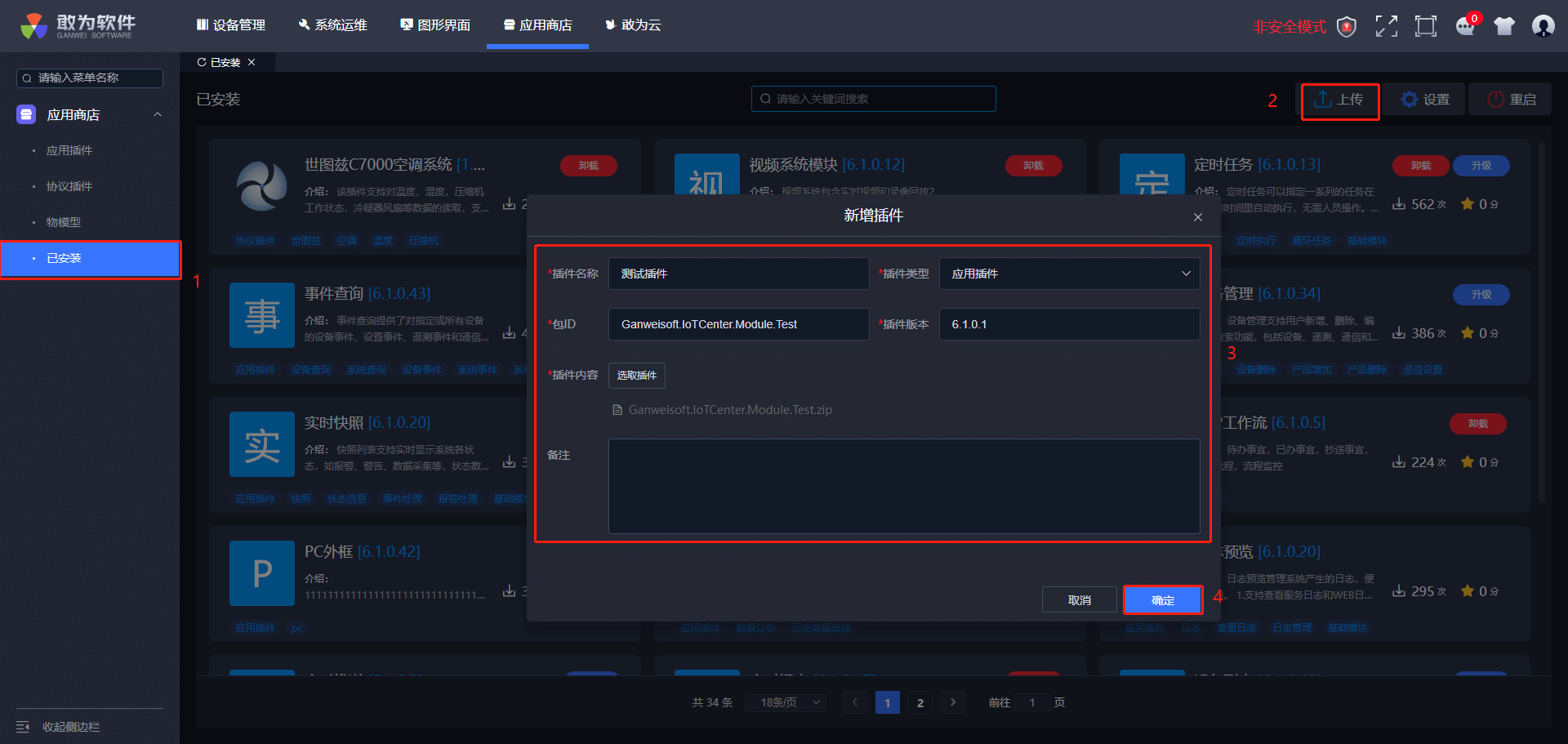This screenshot has height=744, width=1568.
Task: Click the star icon beside 386 次
Action: pos(1468,332)
